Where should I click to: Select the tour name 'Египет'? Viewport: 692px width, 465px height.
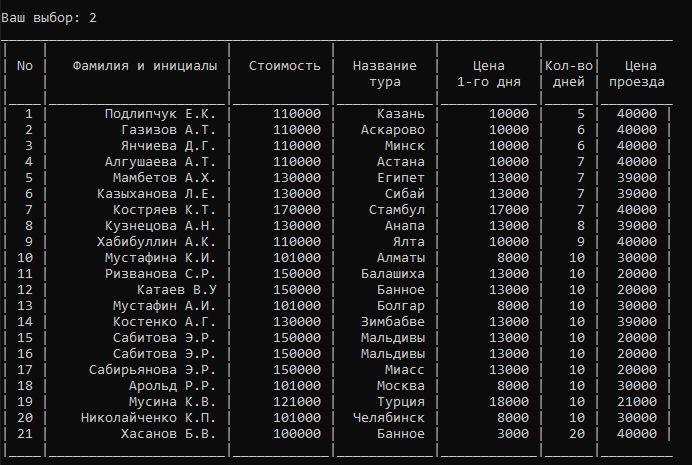[401, 178]
